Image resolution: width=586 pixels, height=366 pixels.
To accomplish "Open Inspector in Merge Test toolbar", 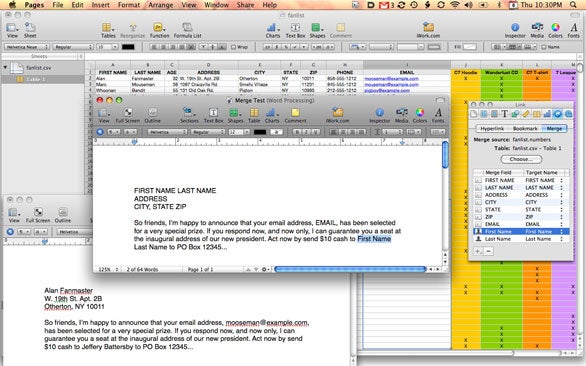I will [x=379, y=115].
